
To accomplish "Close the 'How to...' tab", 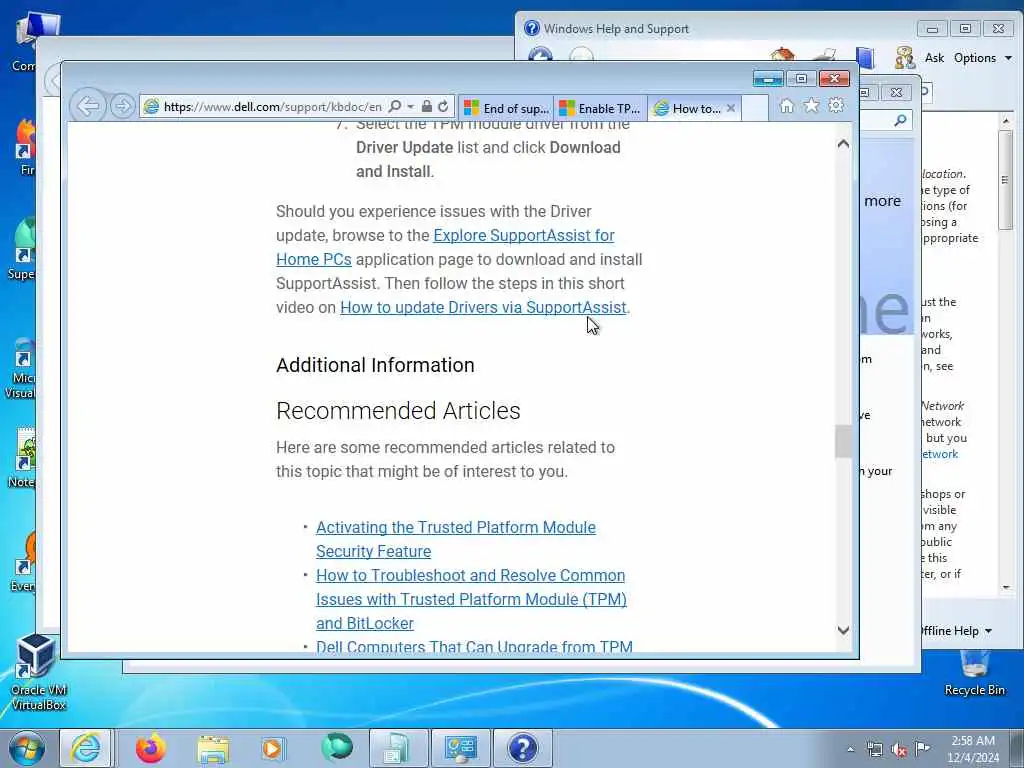I will [731, 108].
